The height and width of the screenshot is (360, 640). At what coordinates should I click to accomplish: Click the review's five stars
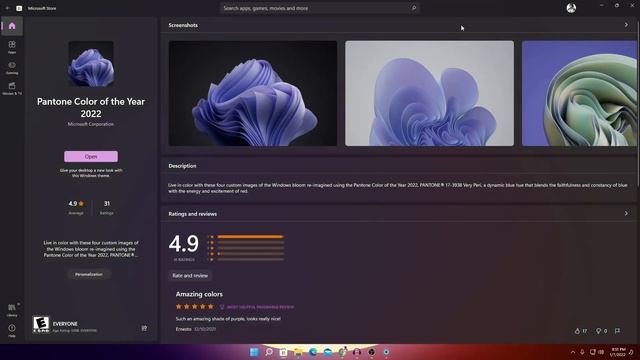[x=195, y=307]
